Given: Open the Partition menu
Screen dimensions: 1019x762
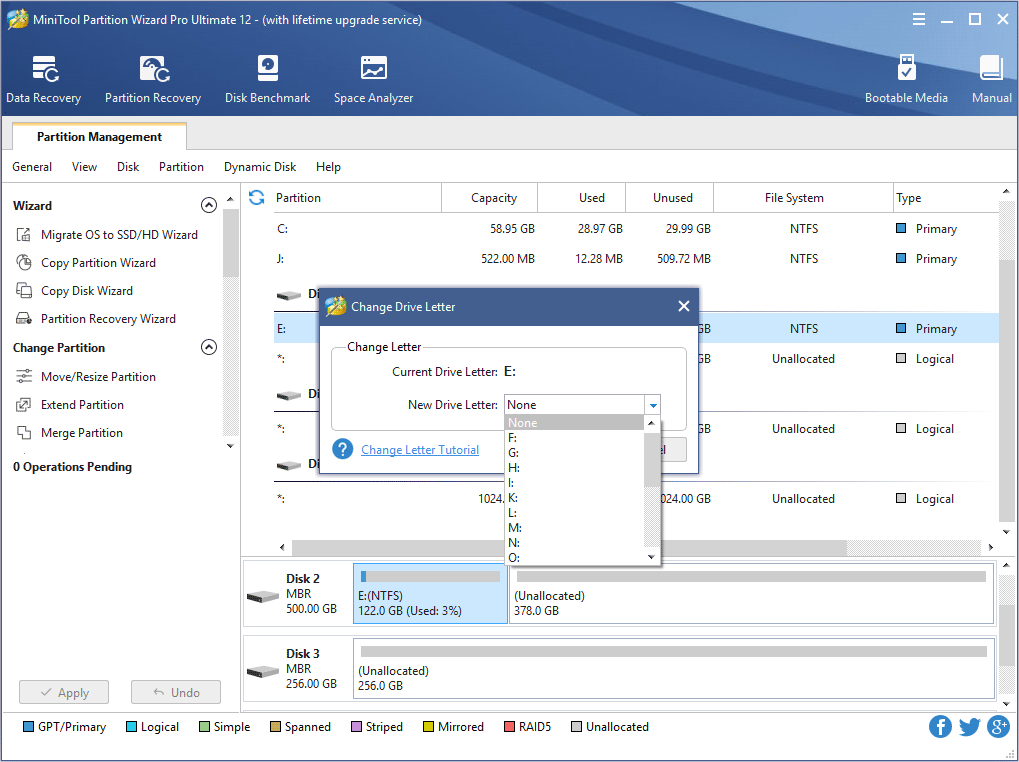Looking at the screenshot, I should click(x=181, y=167).
